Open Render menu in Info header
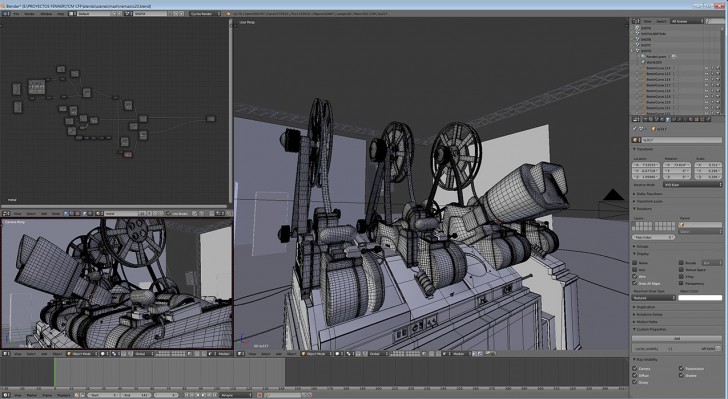Image resolution: width=728 pixels, height=399 pixels. coord(29,14)
